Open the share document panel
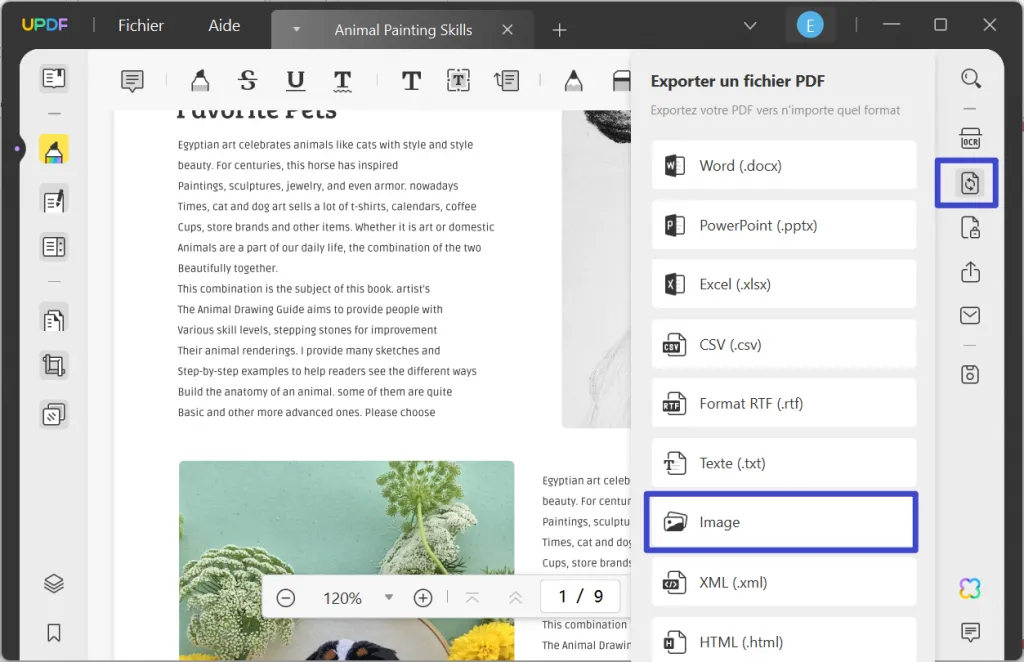This screenshot has height=662, width=1024. 969,271
